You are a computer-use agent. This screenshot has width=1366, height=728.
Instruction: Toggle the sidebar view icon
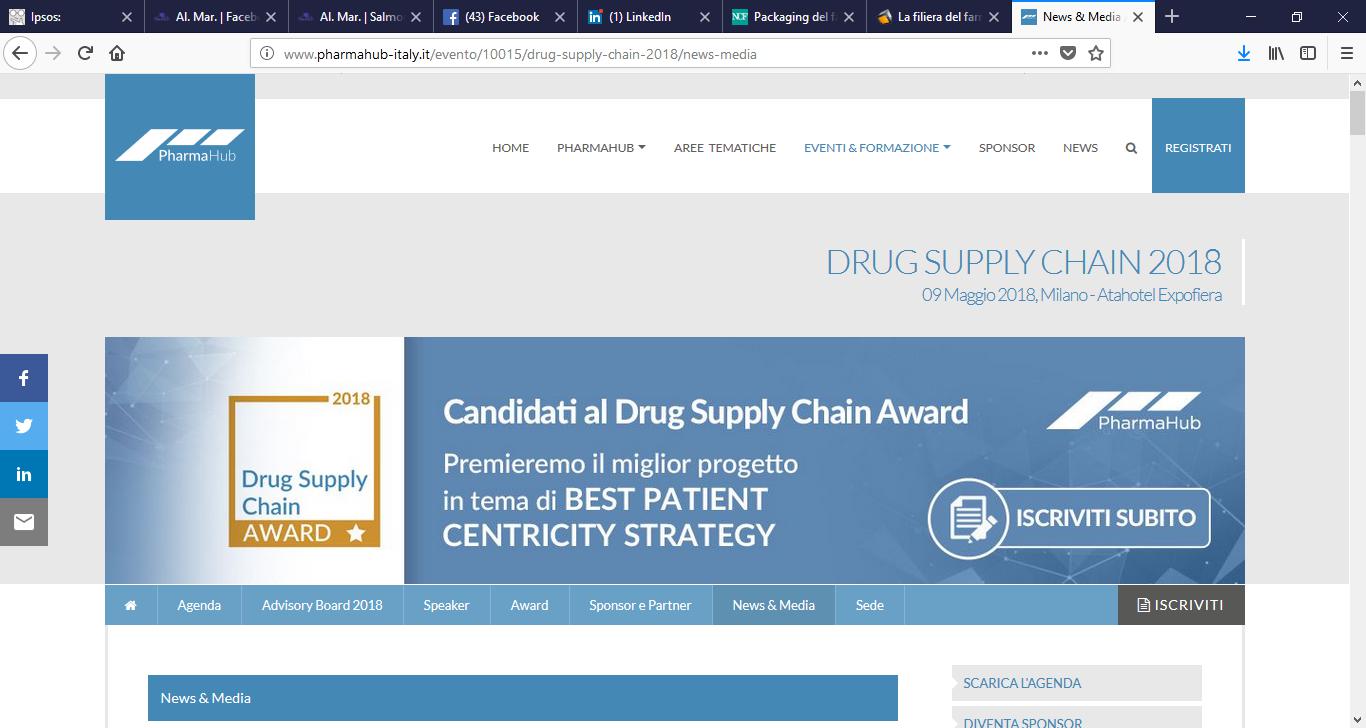click(x=1308, y=53)
